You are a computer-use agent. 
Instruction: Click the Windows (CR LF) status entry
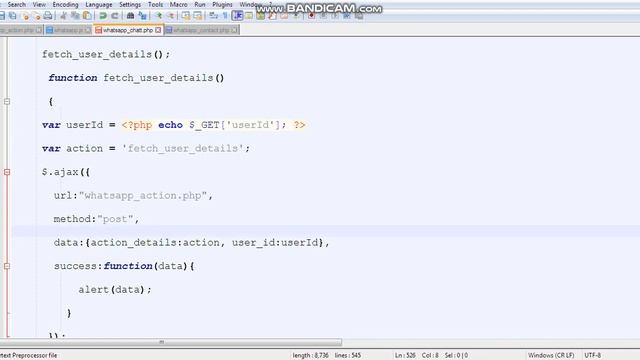(551, 356)
